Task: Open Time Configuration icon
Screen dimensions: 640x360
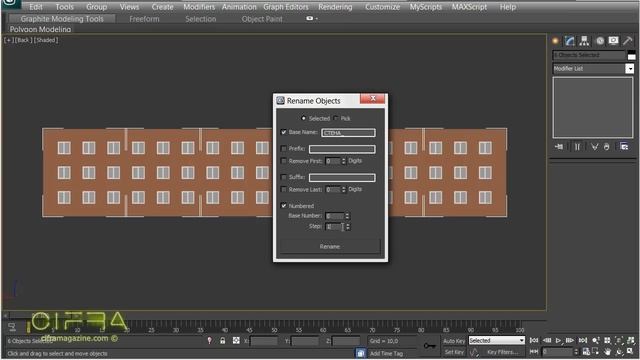Action: 586,352
